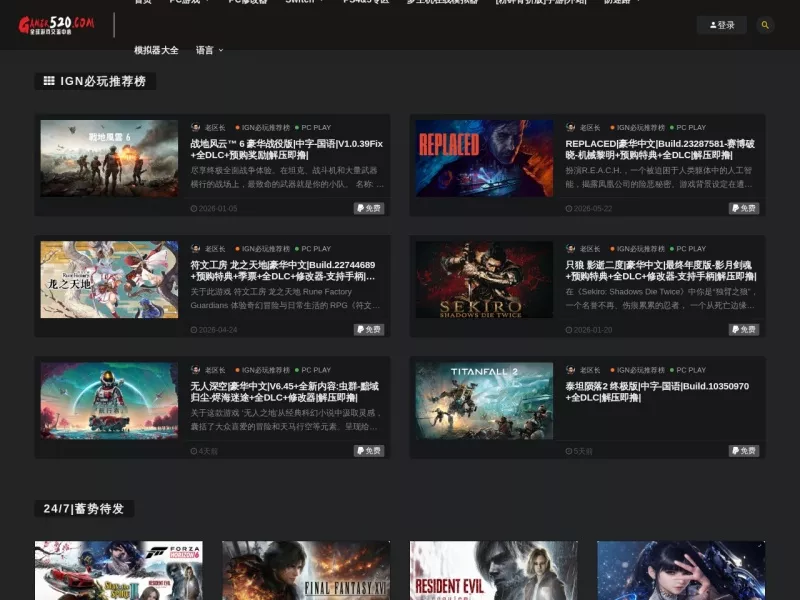Screen dimensions: 800x600
Task: Open the Titanfall 2 cover thumbnail
Action: click(x=484, y=401)
